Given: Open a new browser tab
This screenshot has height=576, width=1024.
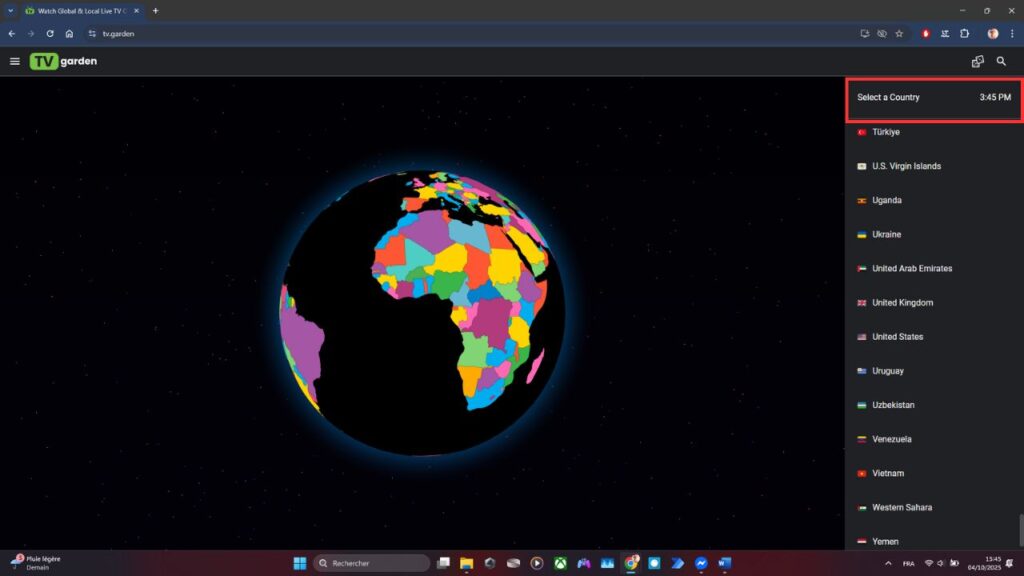Looking at the screenshot, I should (155, 10).
